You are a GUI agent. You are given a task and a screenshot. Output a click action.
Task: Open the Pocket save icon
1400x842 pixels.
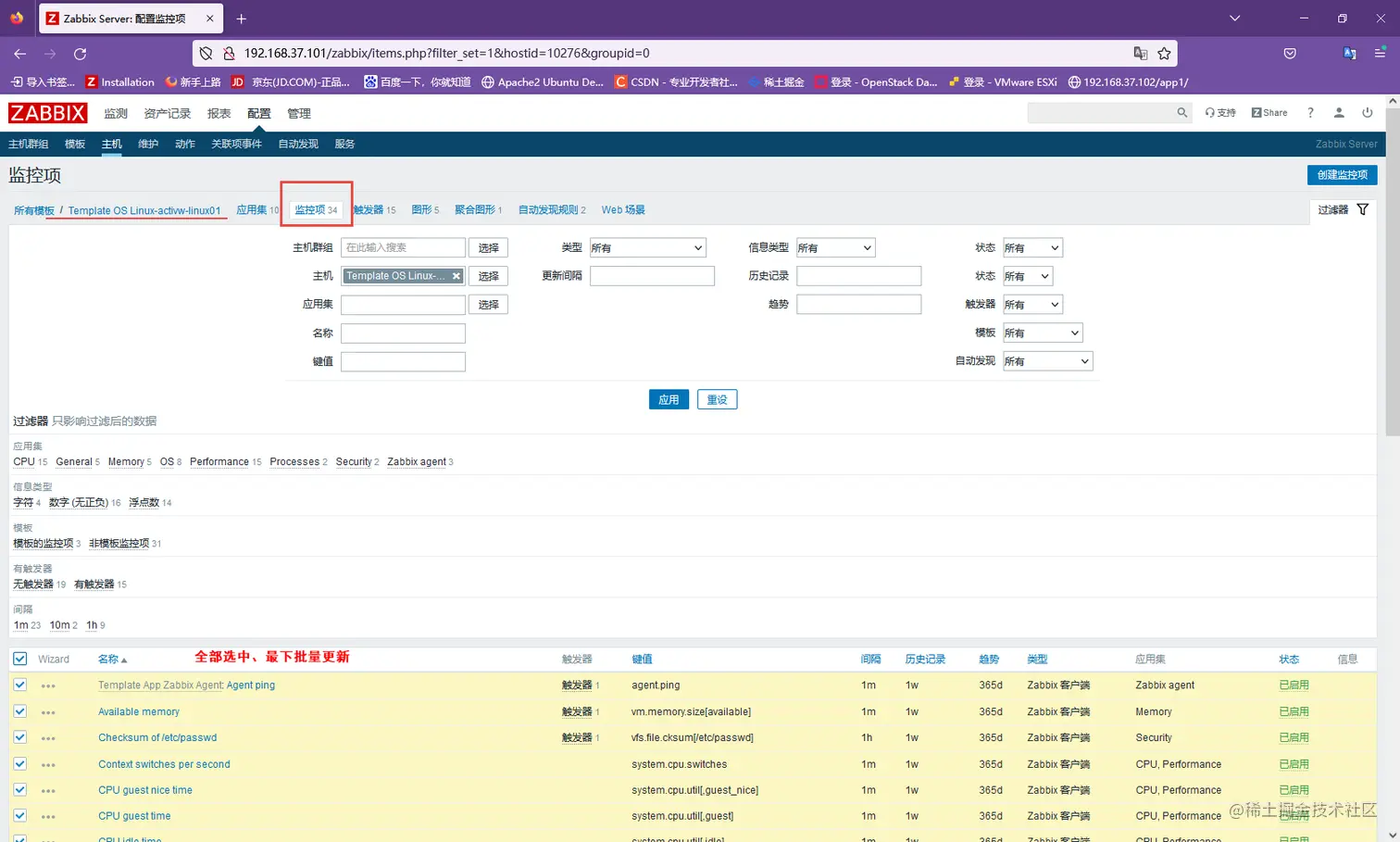pyautogui.click(x=1290, y=54)
